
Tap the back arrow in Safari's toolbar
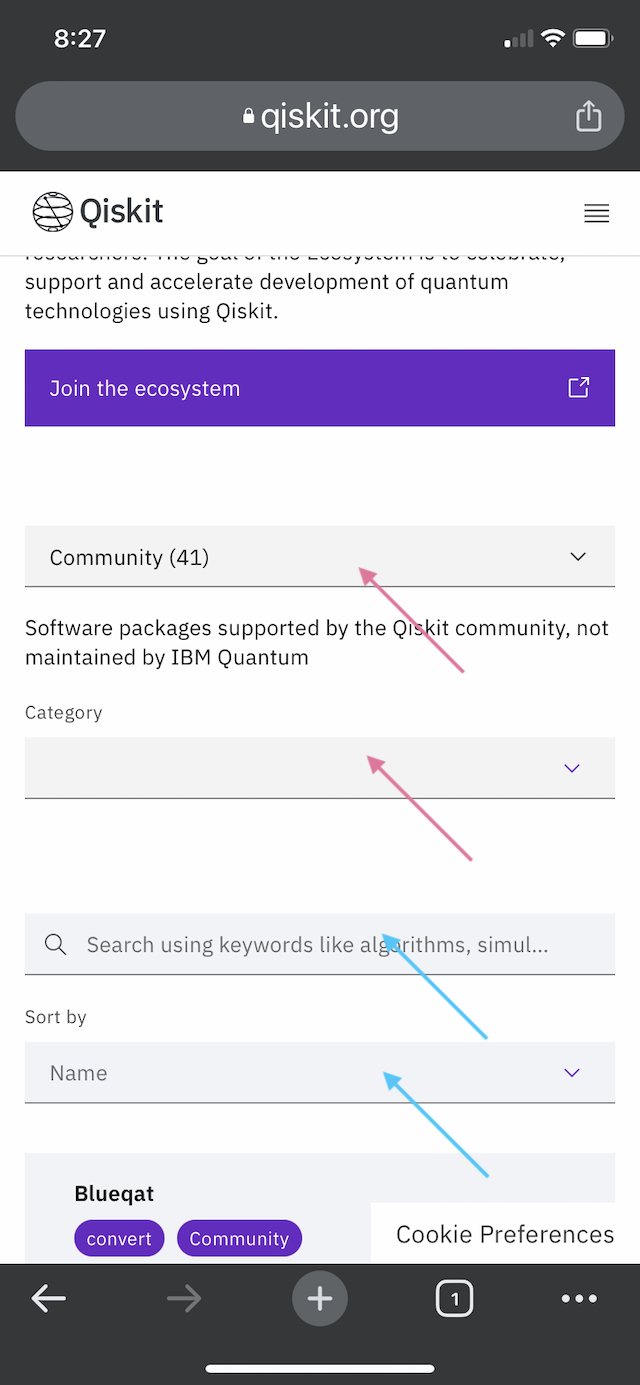click(48, 1298)
